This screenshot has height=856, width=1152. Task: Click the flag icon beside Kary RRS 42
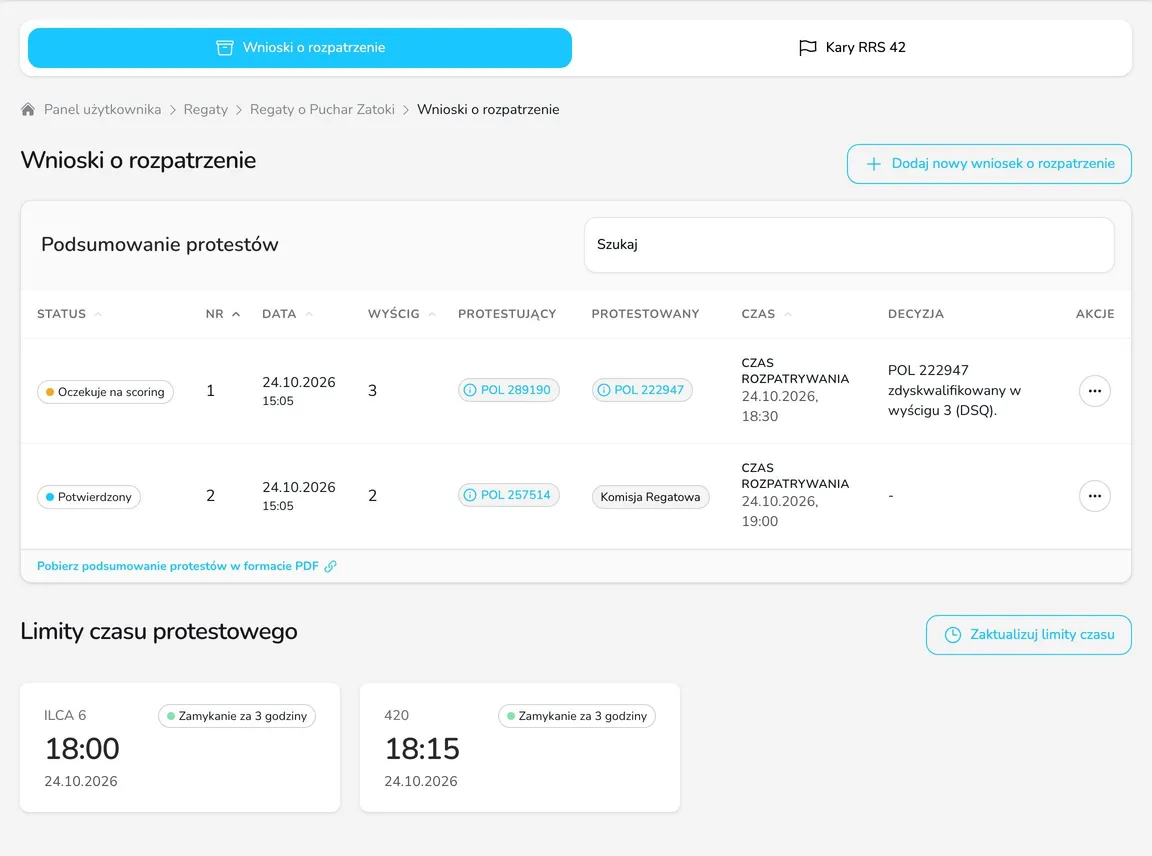(807, 48)
